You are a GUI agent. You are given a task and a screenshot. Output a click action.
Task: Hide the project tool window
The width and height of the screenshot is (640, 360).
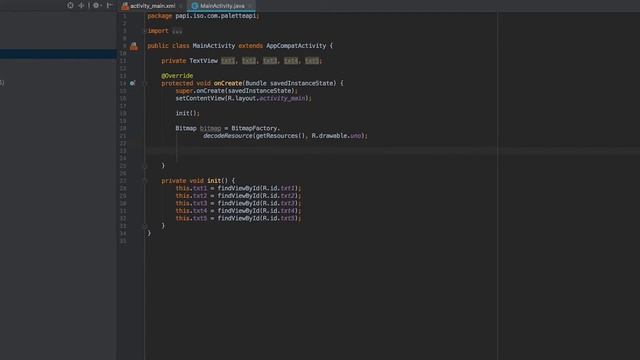tap(109, 5)
